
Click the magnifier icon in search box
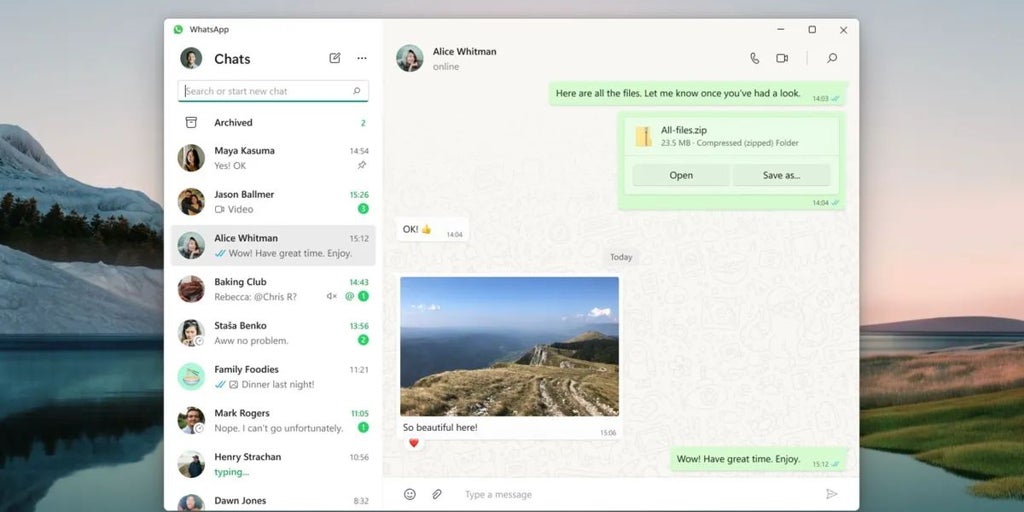(x=357, y=91)
